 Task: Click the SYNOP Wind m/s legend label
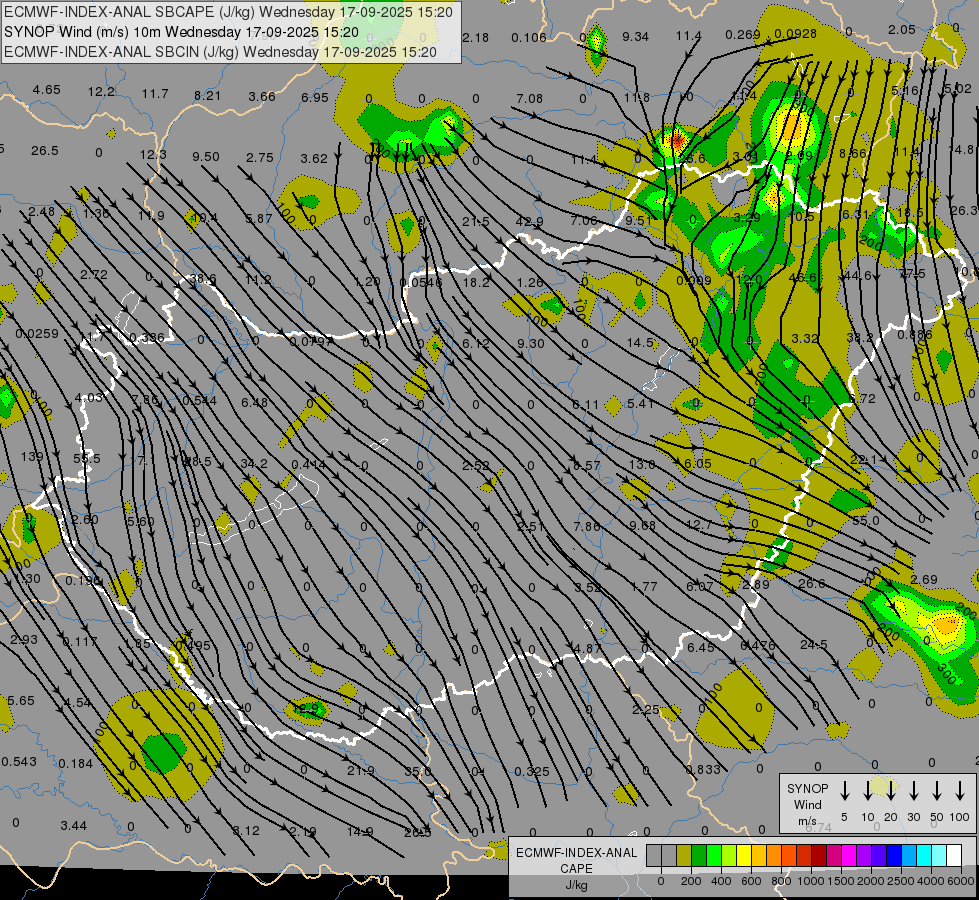click(807, 804)
